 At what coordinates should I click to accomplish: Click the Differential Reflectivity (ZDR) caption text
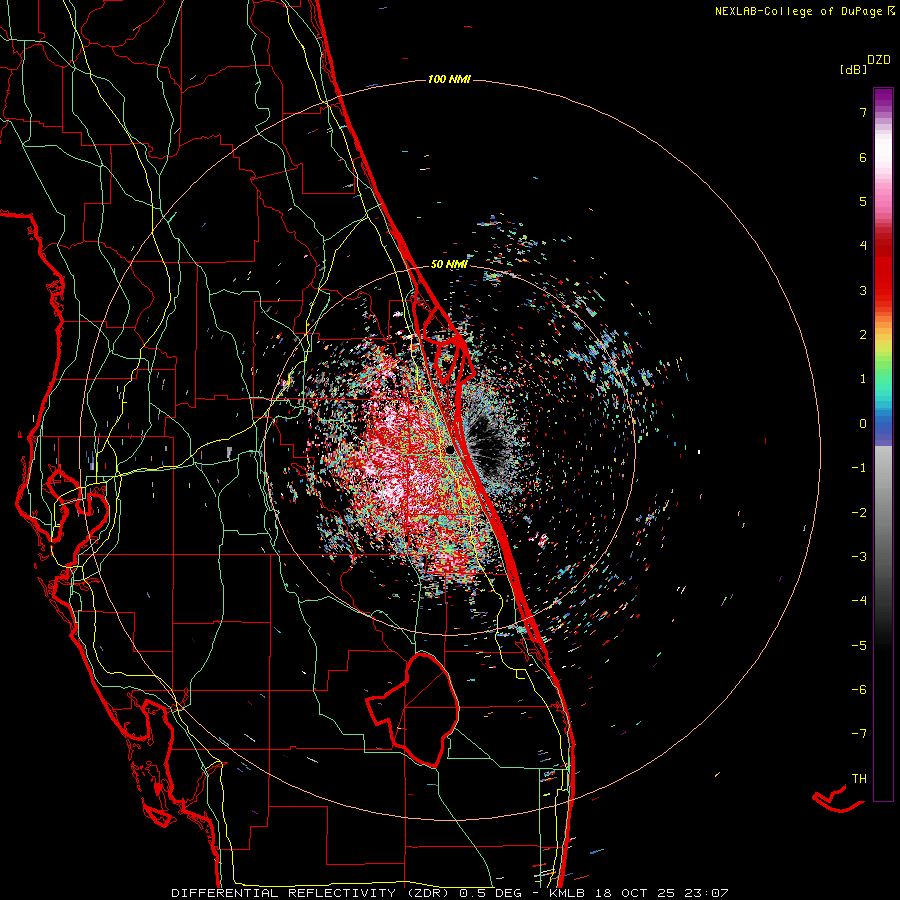312,893
